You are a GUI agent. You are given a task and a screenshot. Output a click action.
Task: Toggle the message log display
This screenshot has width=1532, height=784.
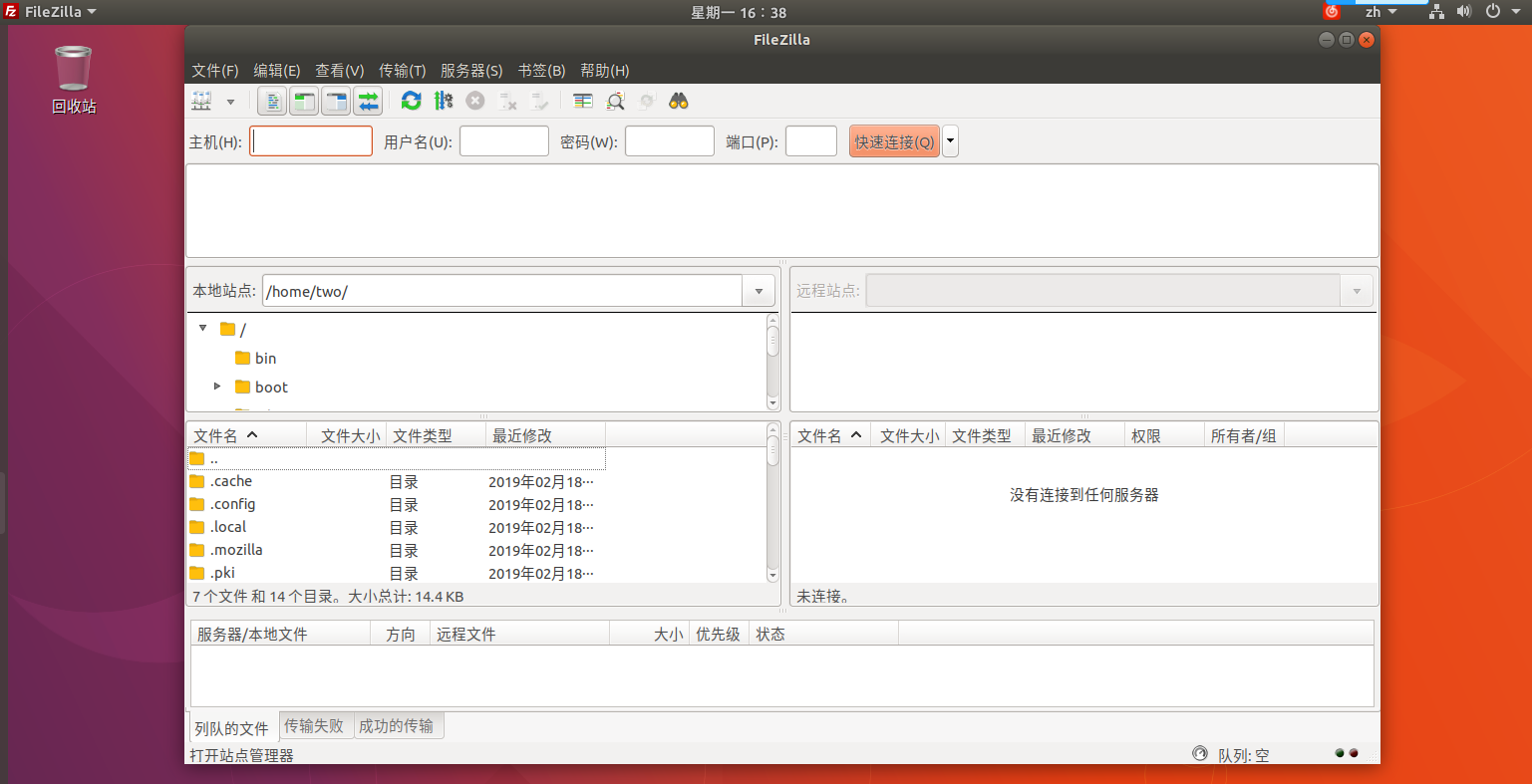[x=271, y=101]
